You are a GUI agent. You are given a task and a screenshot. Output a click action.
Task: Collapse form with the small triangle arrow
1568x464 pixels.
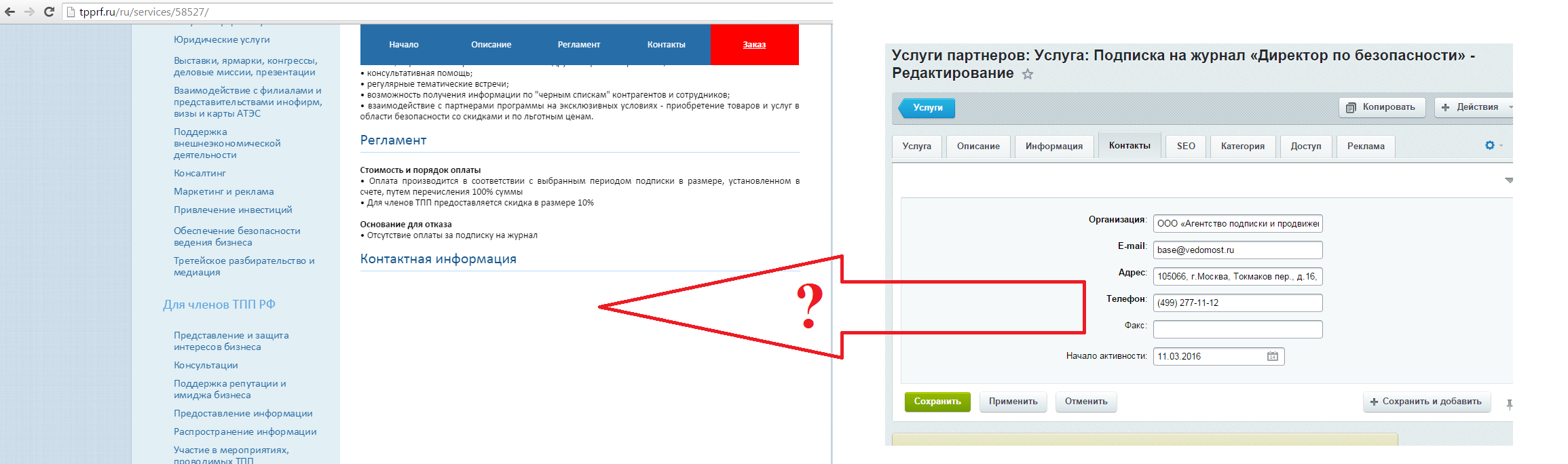coord(1509,180)
